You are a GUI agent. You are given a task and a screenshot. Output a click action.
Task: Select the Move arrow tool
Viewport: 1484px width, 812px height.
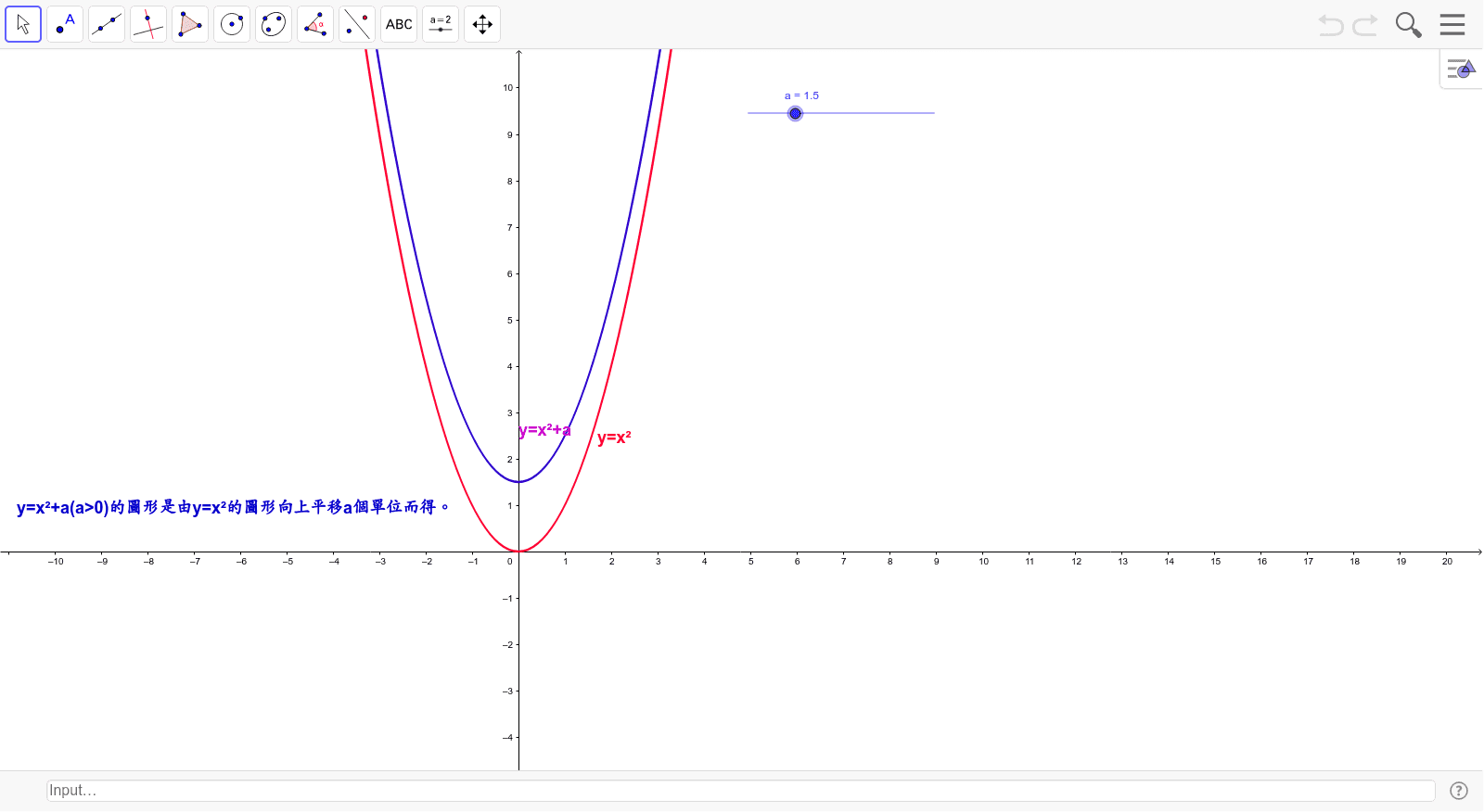click(23, 24)
